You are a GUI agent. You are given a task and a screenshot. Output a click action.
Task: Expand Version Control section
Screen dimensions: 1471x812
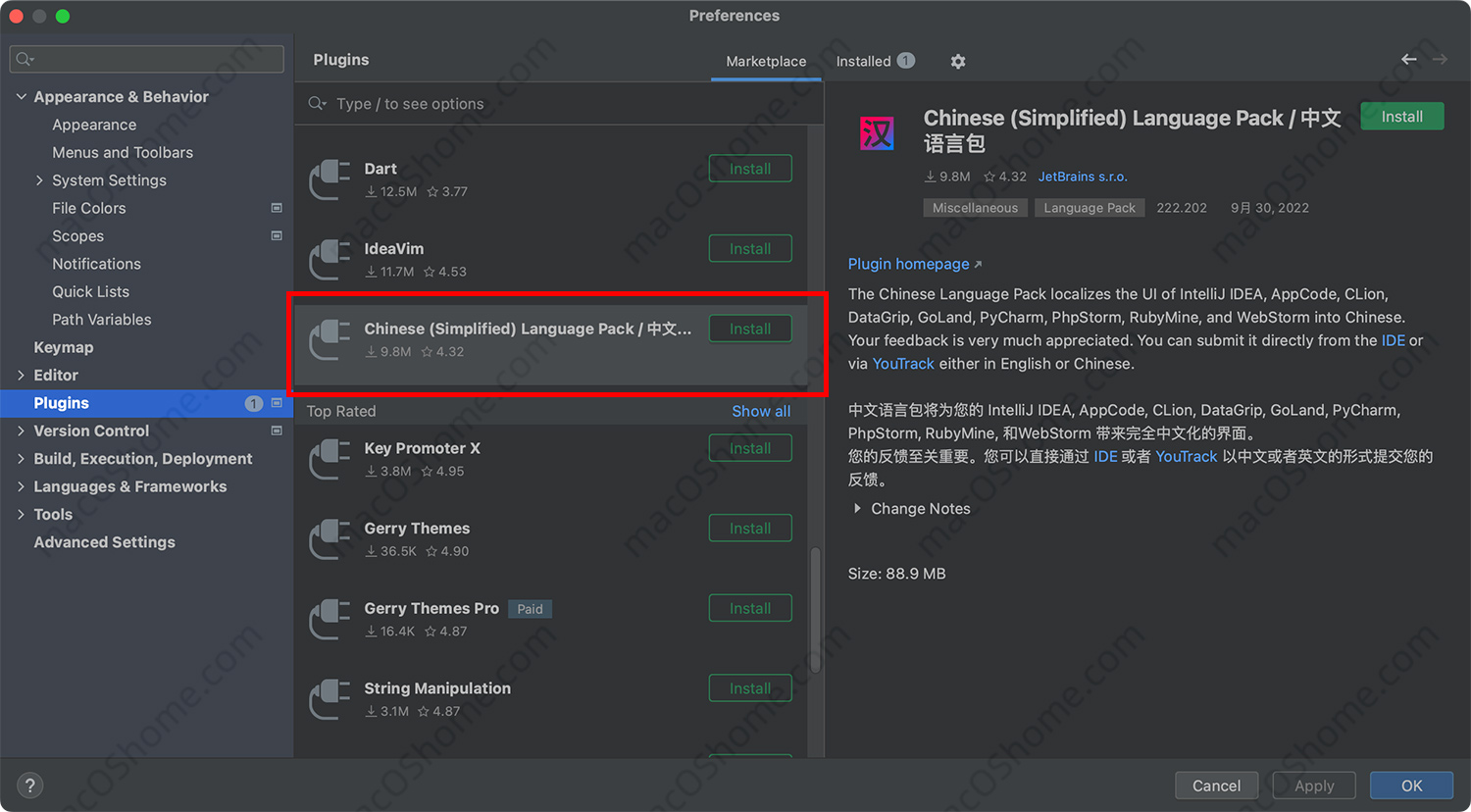pyautogui.click(x=22, y=431)
